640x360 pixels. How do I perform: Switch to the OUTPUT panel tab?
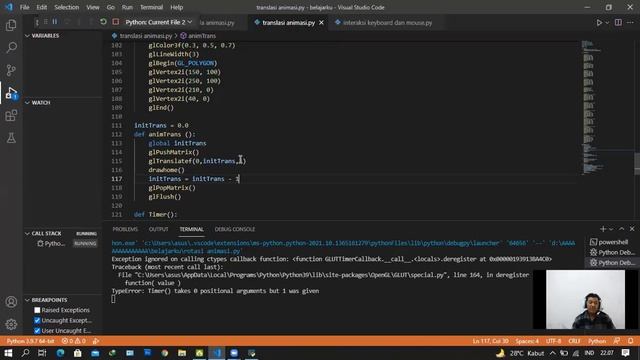[158, 229]
